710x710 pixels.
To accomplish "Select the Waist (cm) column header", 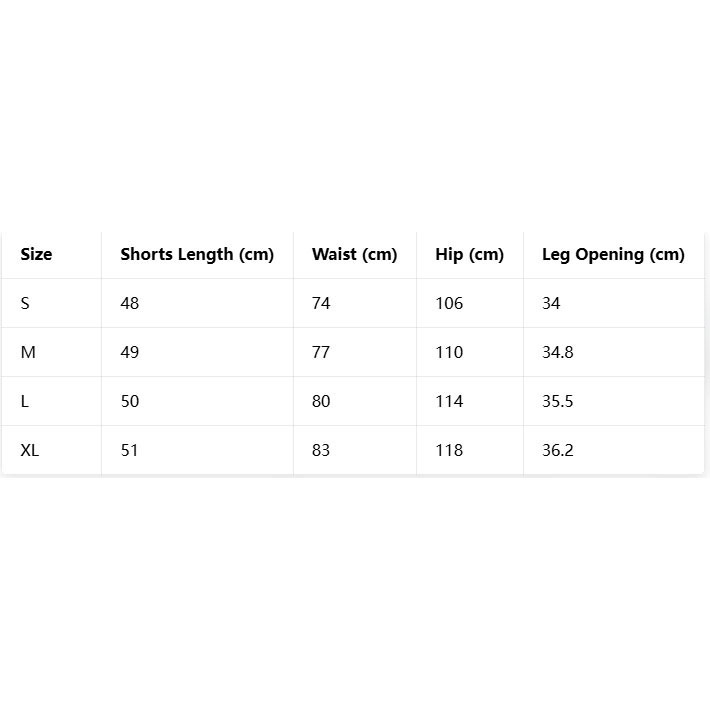I will 354,254.
